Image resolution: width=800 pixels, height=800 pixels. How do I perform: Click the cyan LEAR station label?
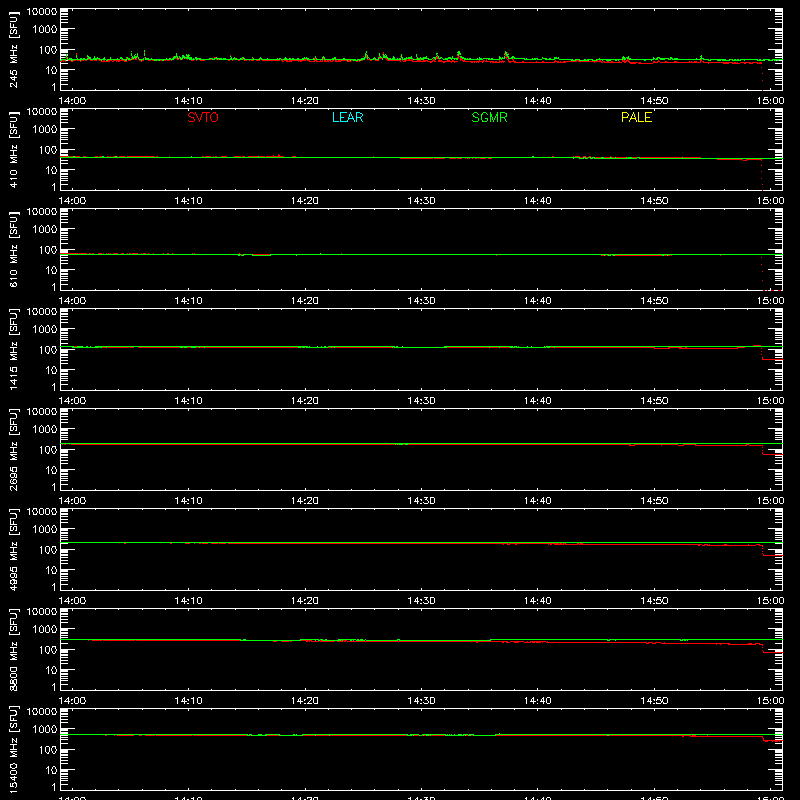pyautogui.click(x=347, y=117)
